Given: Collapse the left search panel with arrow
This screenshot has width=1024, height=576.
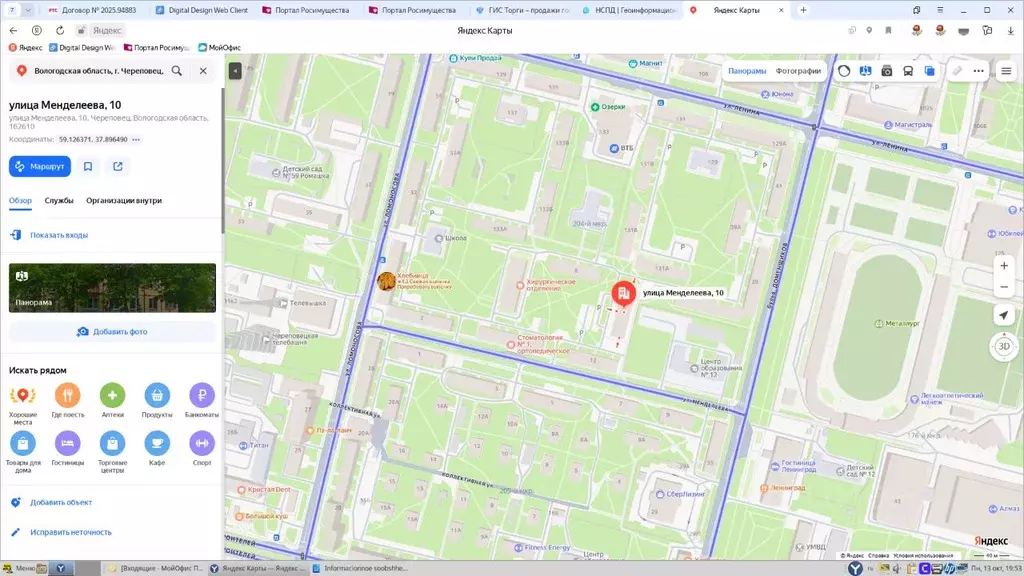Looking at the screenshot, I should pyautogui.click(x=234, y=70).
